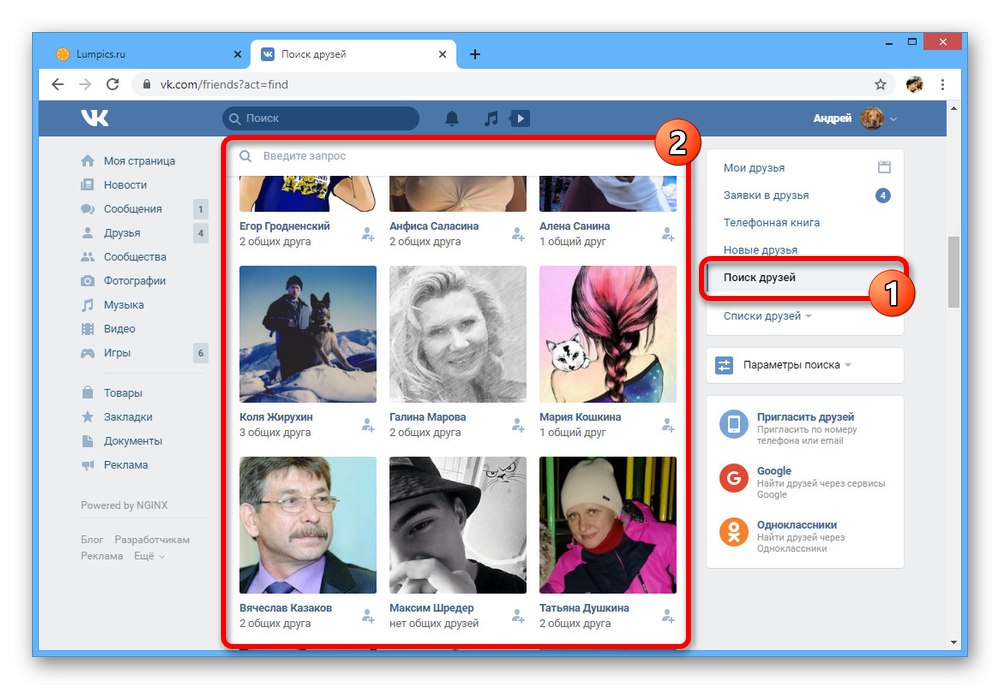Viewport: 1000px width, 689px height.
Task: Open Новости in sidebar
Action: click(x=126, y=185)
